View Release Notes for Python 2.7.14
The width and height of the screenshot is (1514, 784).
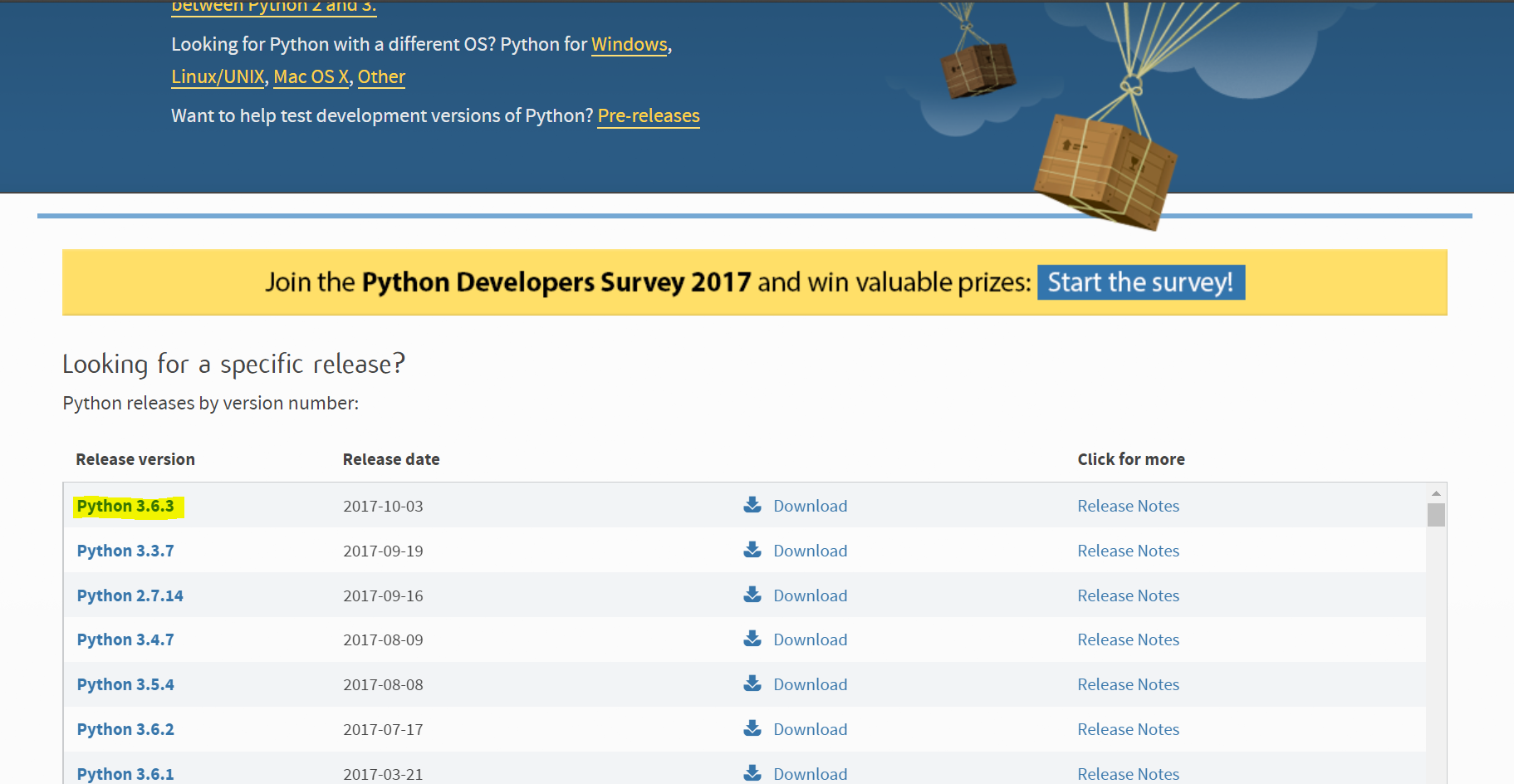(1128, 595)
